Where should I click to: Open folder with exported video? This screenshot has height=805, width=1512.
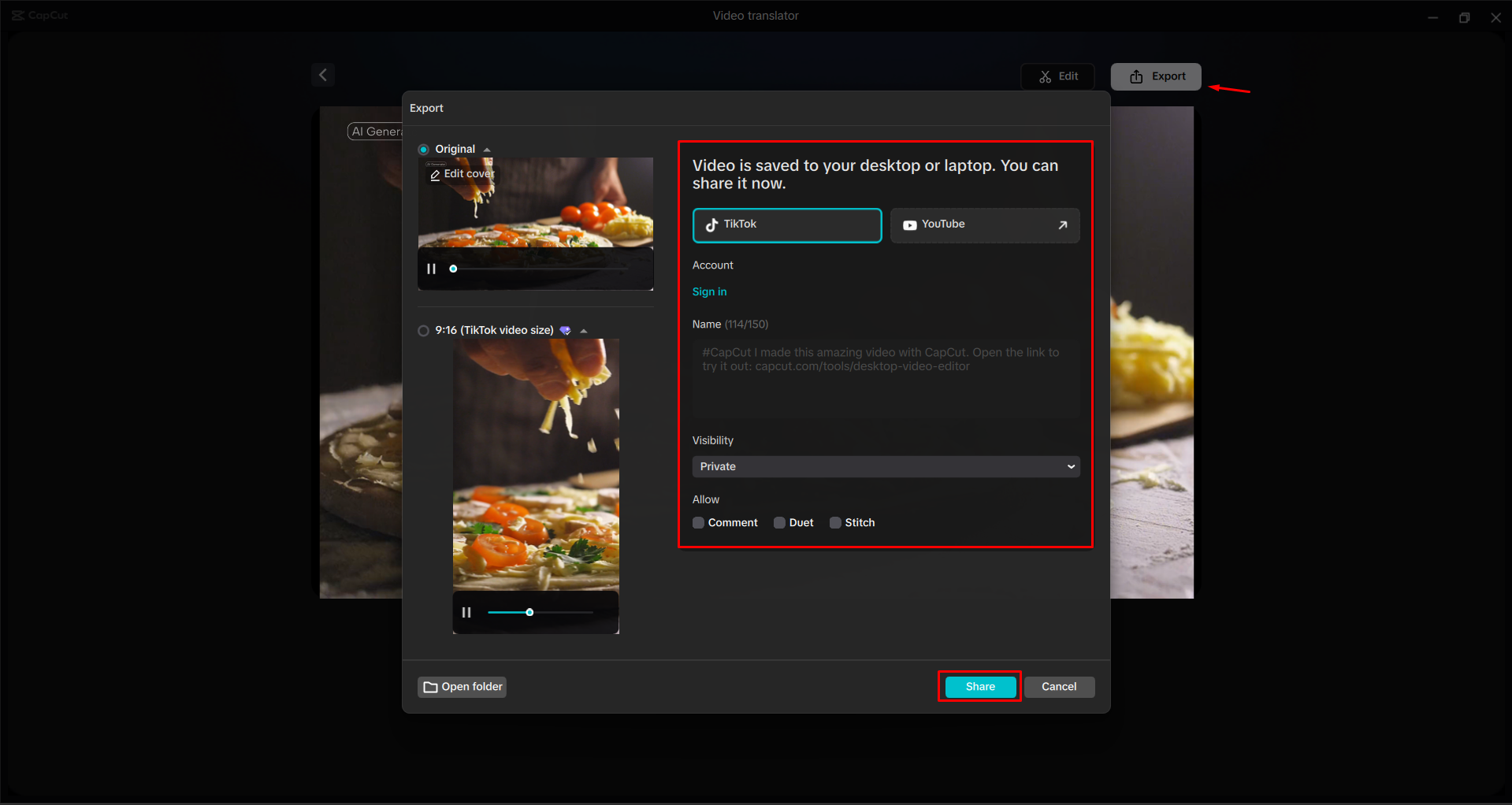462,687
